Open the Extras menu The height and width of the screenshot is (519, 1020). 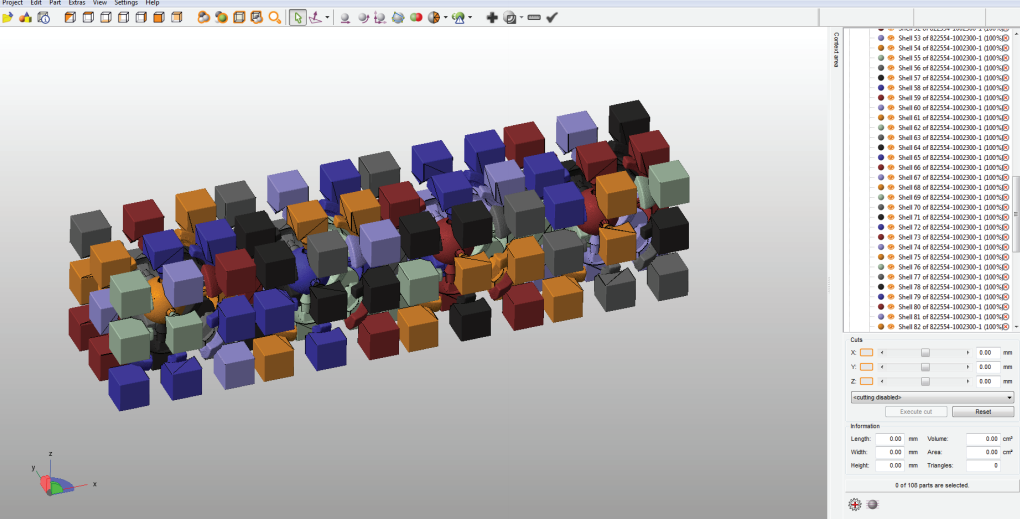76,3
